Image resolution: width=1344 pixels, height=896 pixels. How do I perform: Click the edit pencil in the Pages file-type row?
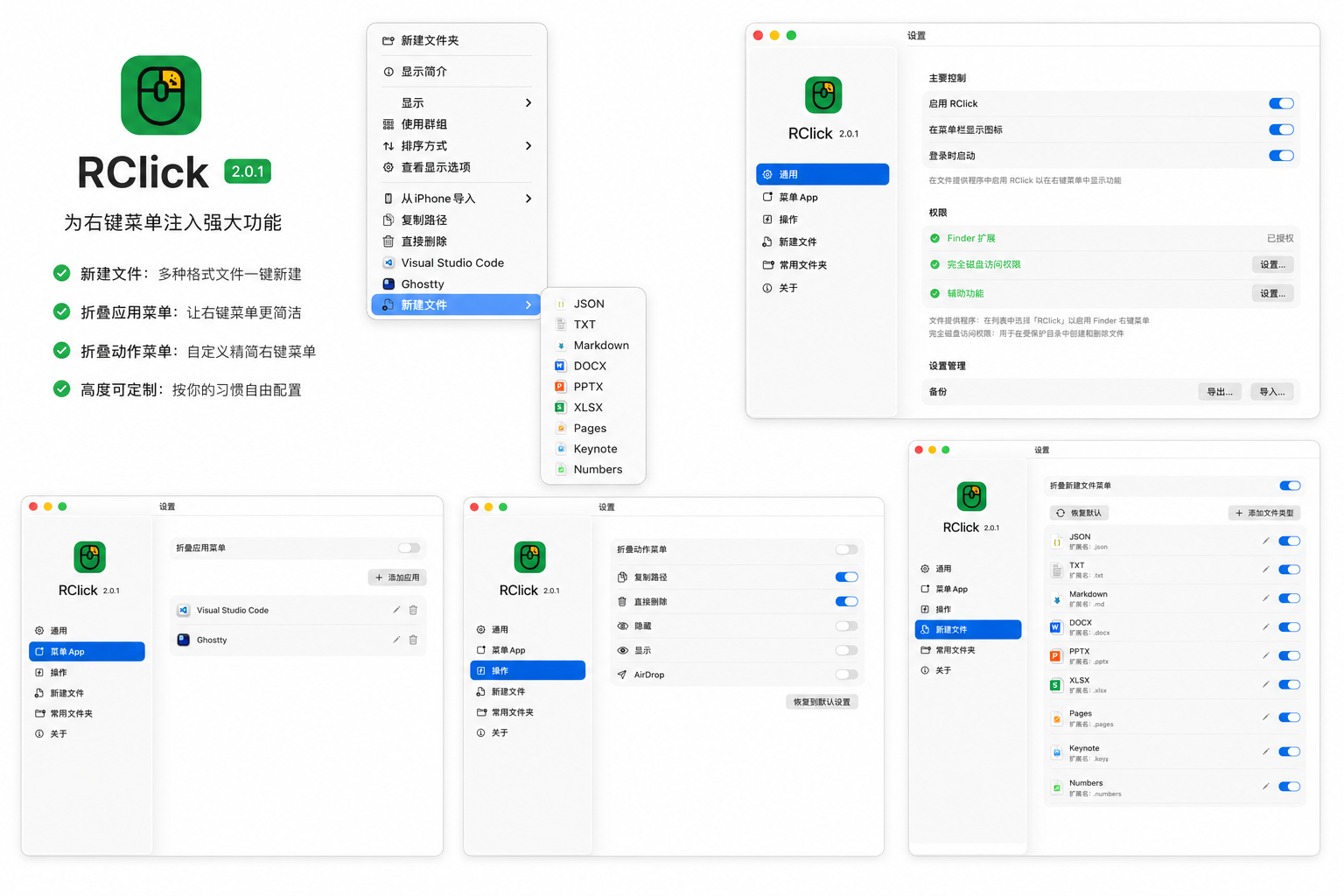pos(1265,717)
